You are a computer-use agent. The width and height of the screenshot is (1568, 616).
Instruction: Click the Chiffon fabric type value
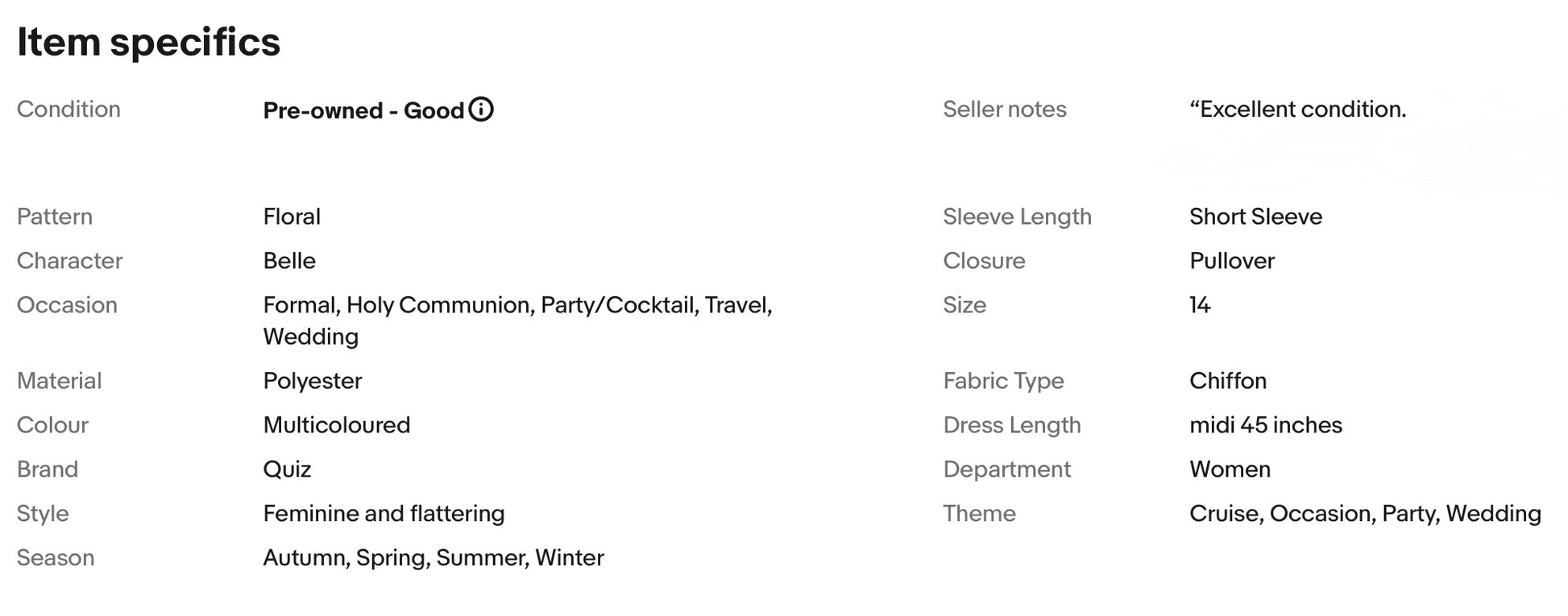pyautogui.click(x=1228, y=381)
